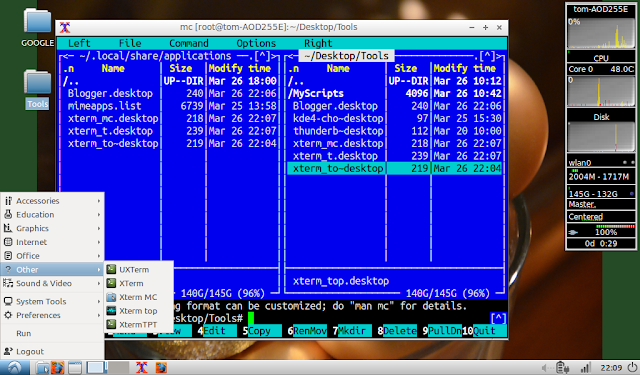Open the Command menu in mc

coord(189,43)
